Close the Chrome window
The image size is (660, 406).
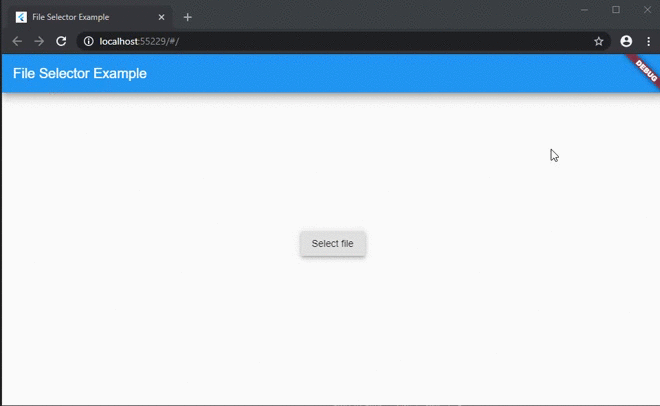click(x=646, y=9)
